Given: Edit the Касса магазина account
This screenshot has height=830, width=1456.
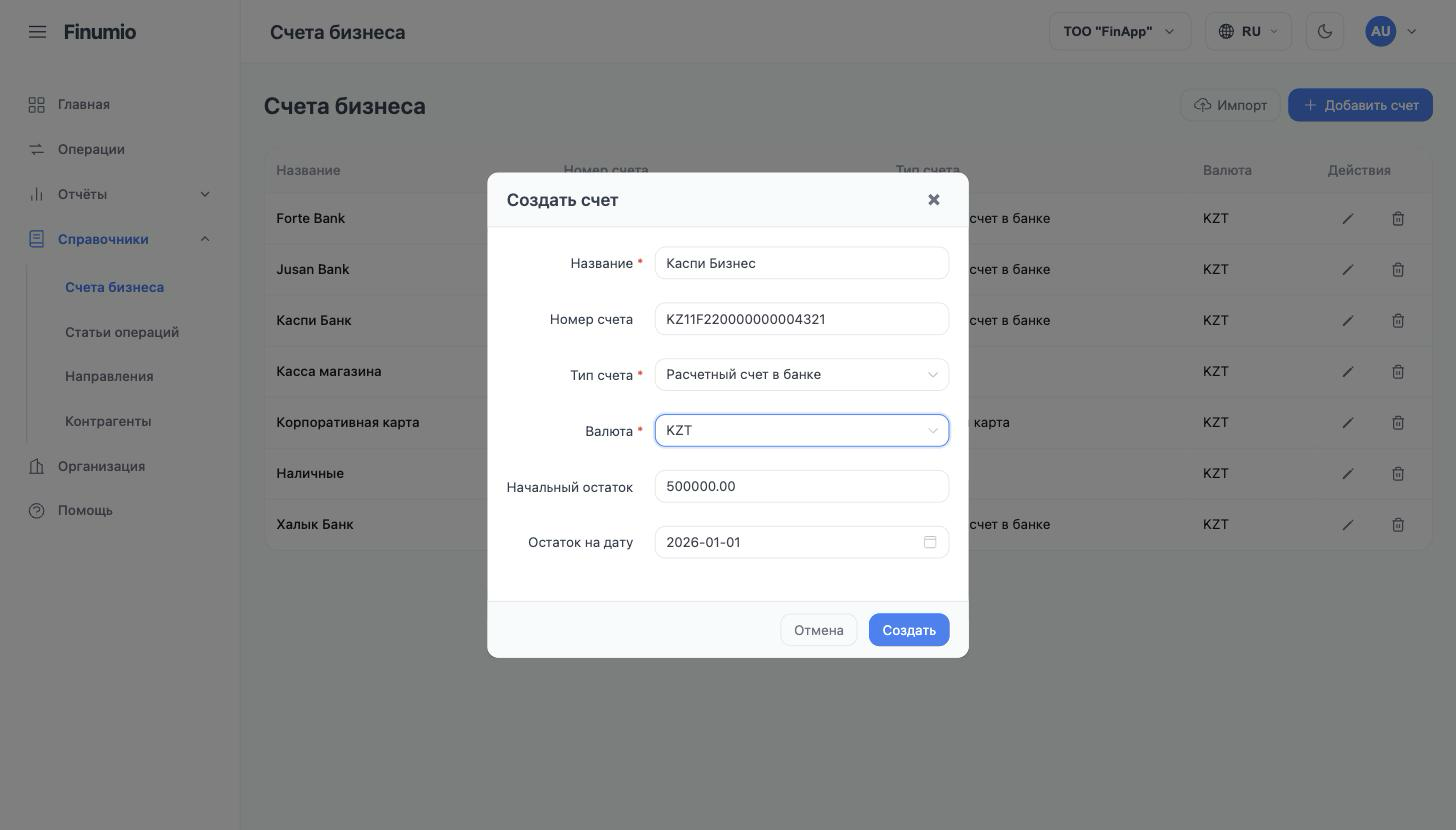Looking at the screenshot, I should tap(1348, 372).
